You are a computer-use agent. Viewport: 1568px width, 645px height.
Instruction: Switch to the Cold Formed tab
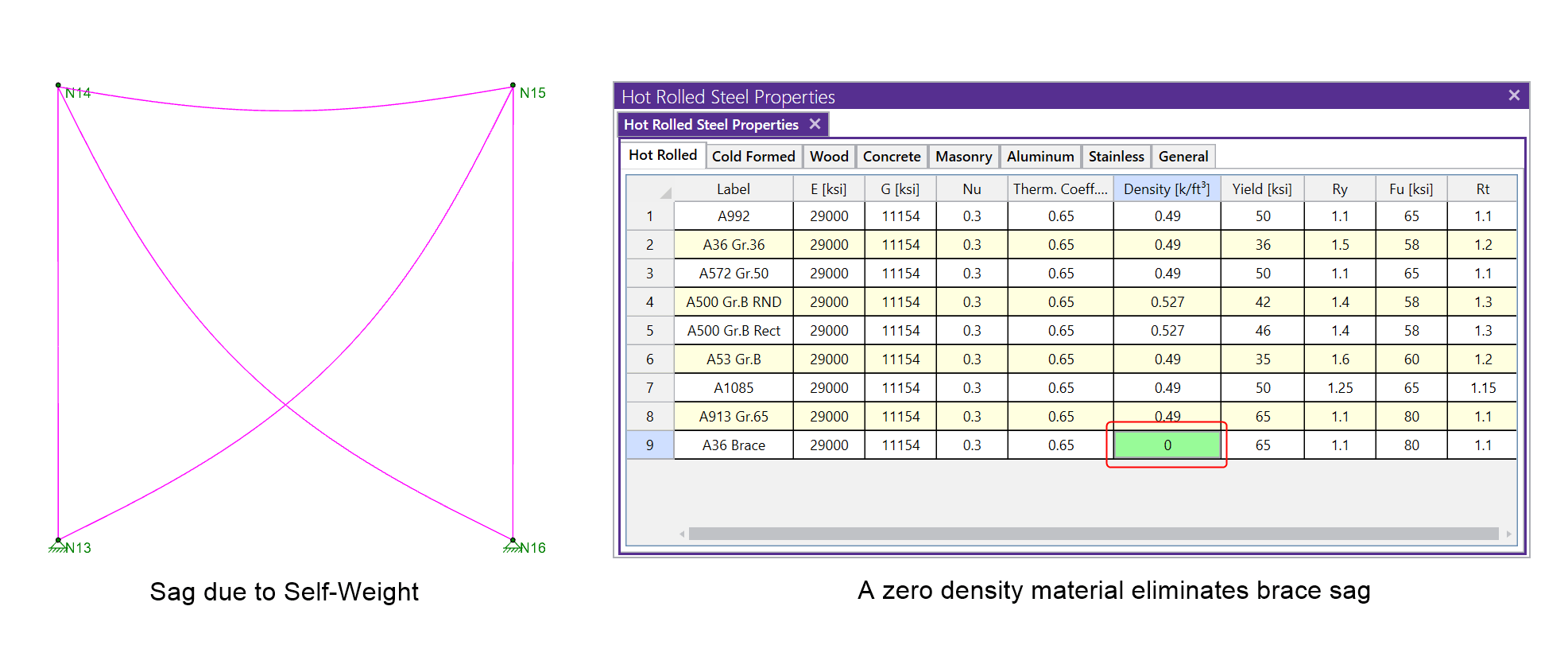pos(753,157)
